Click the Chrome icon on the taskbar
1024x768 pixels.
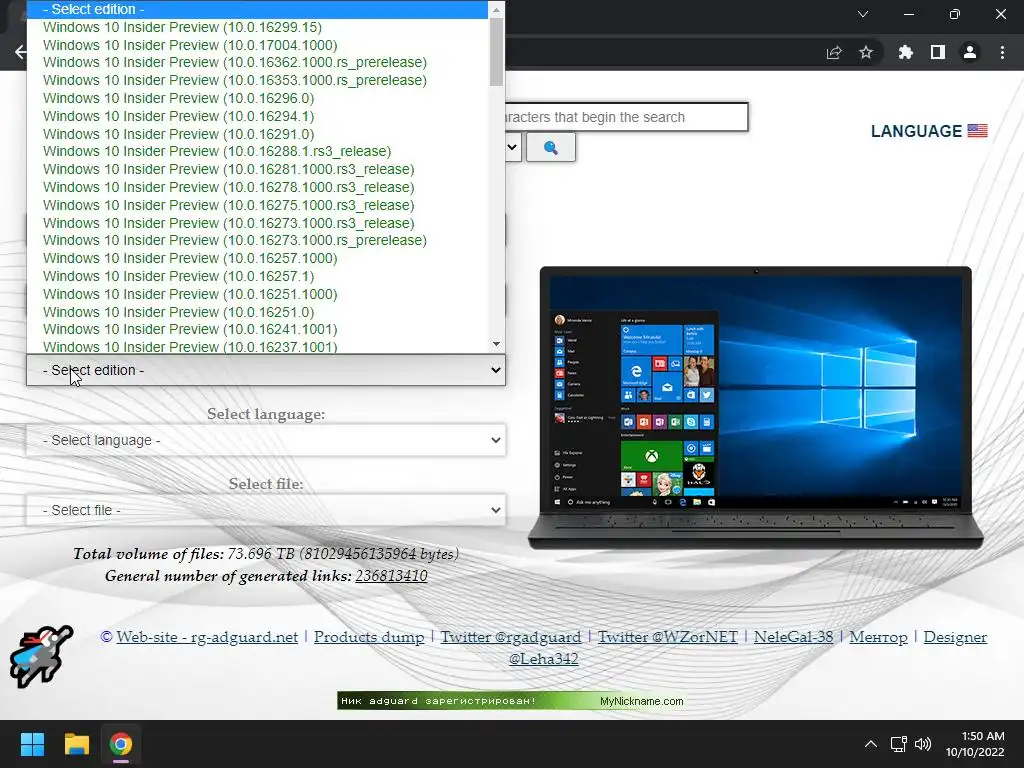click(x=120, y=744)
